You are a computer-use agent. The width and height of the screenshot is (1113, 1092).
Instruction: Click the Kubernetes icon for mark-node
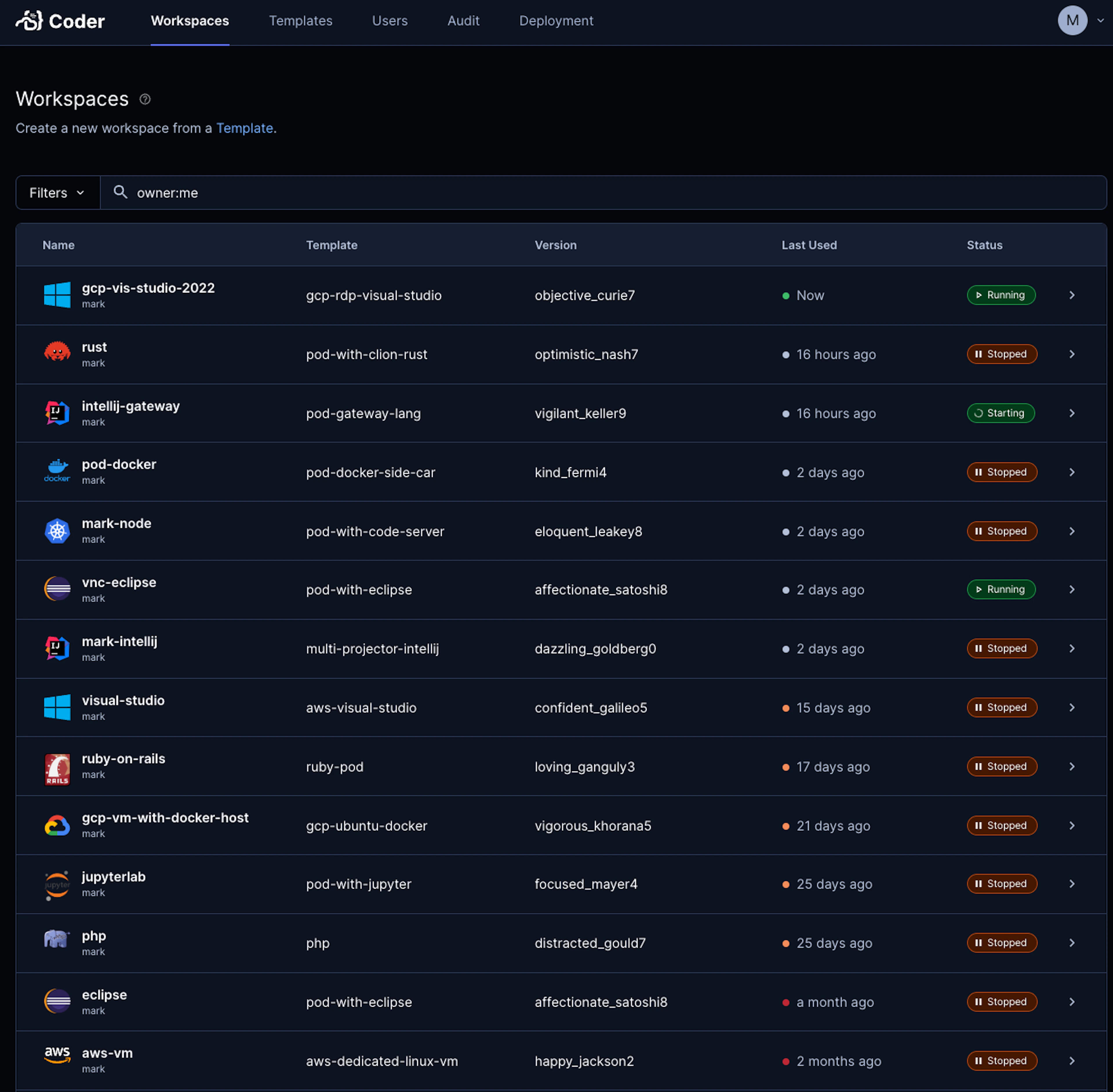pos(57,531)
